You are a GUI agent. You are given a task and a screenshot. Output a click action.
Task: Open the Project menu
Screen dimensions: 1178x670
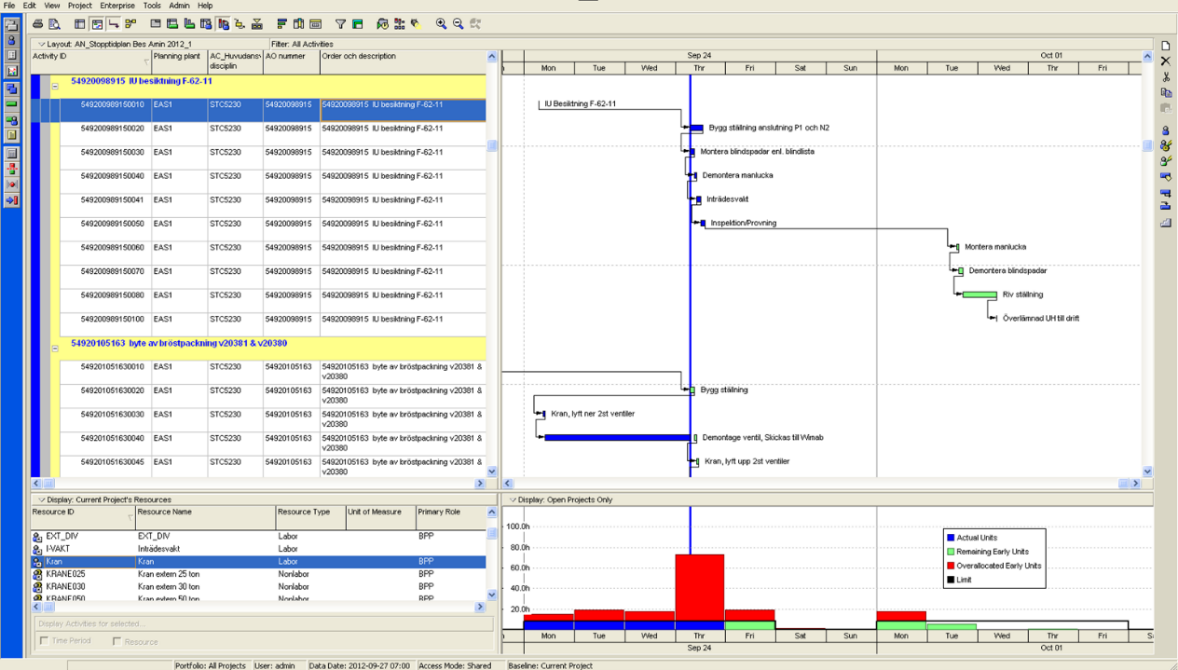coord(80,5)
